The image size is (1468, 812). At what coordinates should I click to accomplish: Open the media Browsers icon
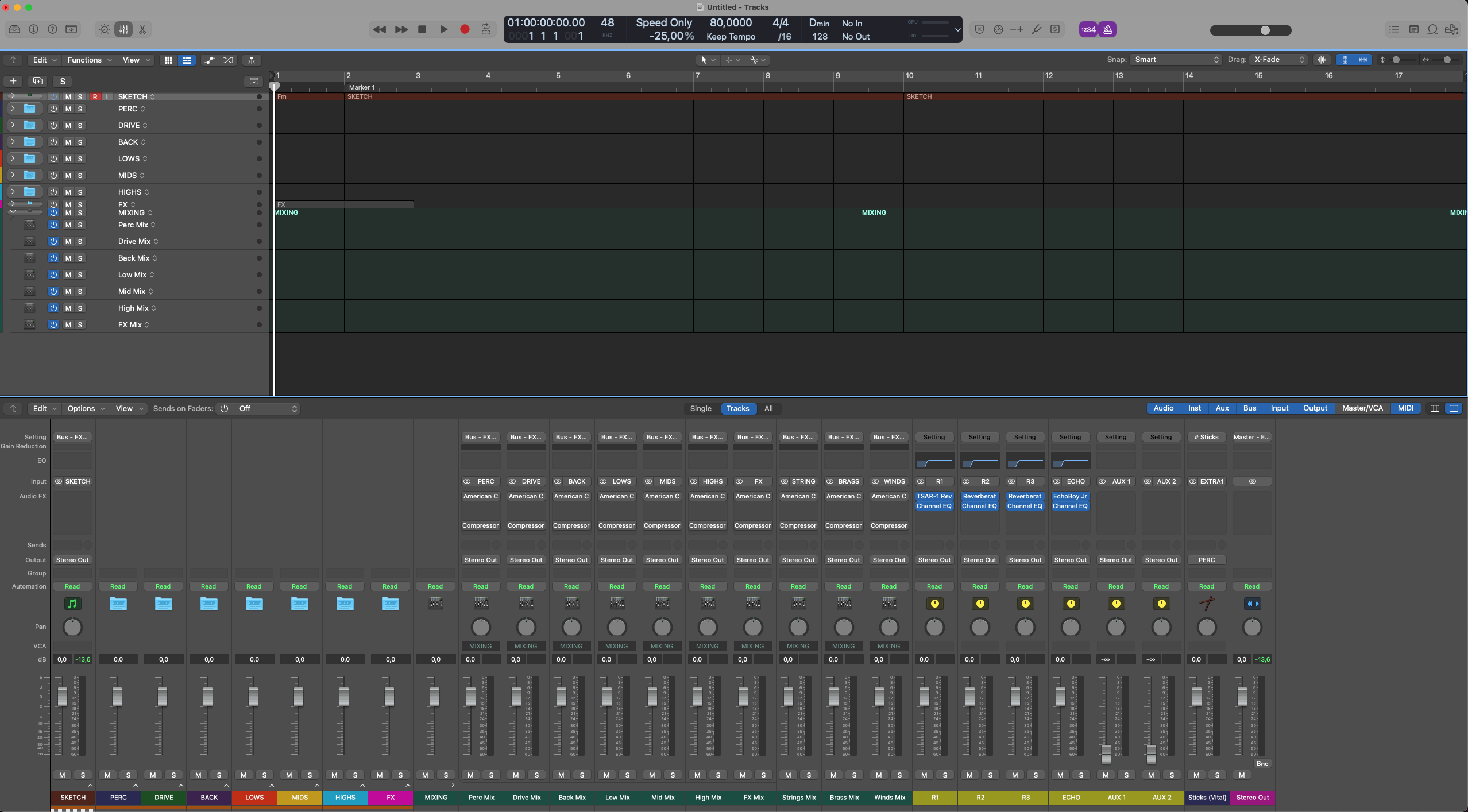pos(1451,29)
